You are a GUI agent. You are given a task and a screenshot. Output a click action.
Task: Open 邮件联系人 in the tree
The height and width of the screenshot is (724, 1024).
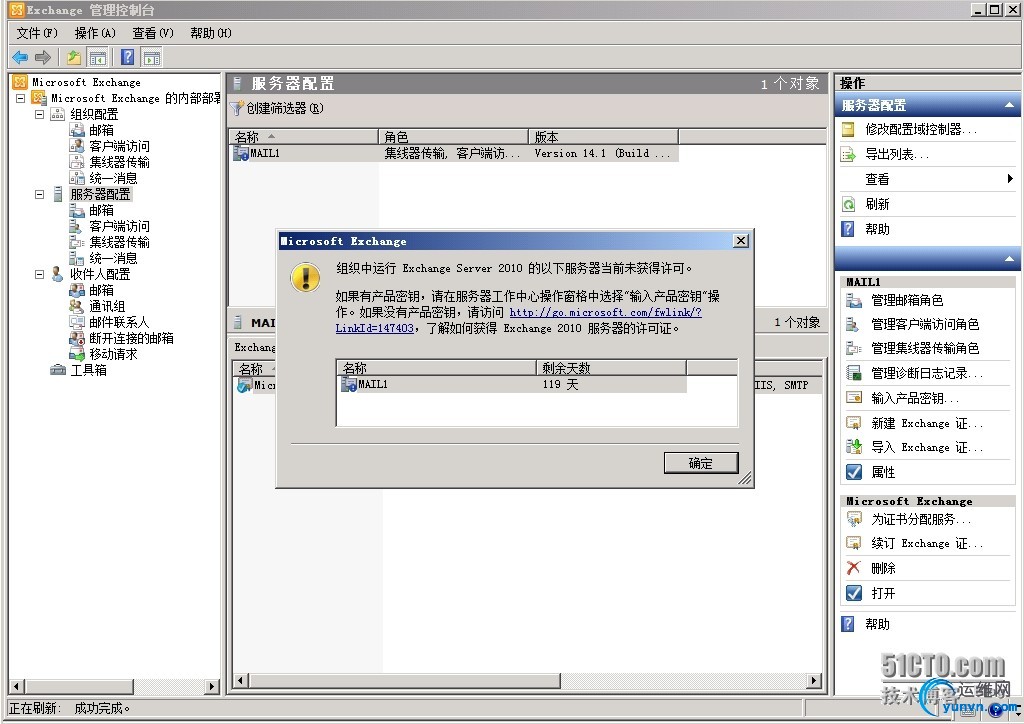[120, 322]
